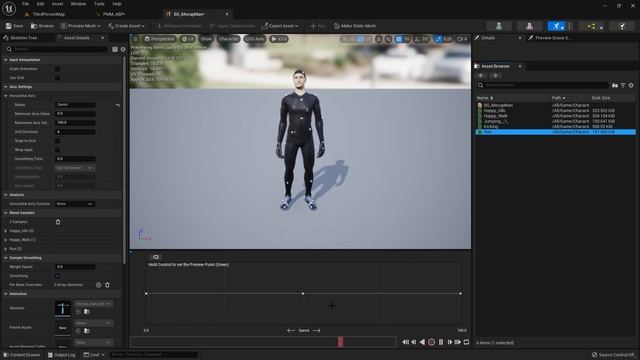The width and height of the screenshot is (640, 360).
Task: Open the Character viewport menu
Action: (x=228, y=39)
